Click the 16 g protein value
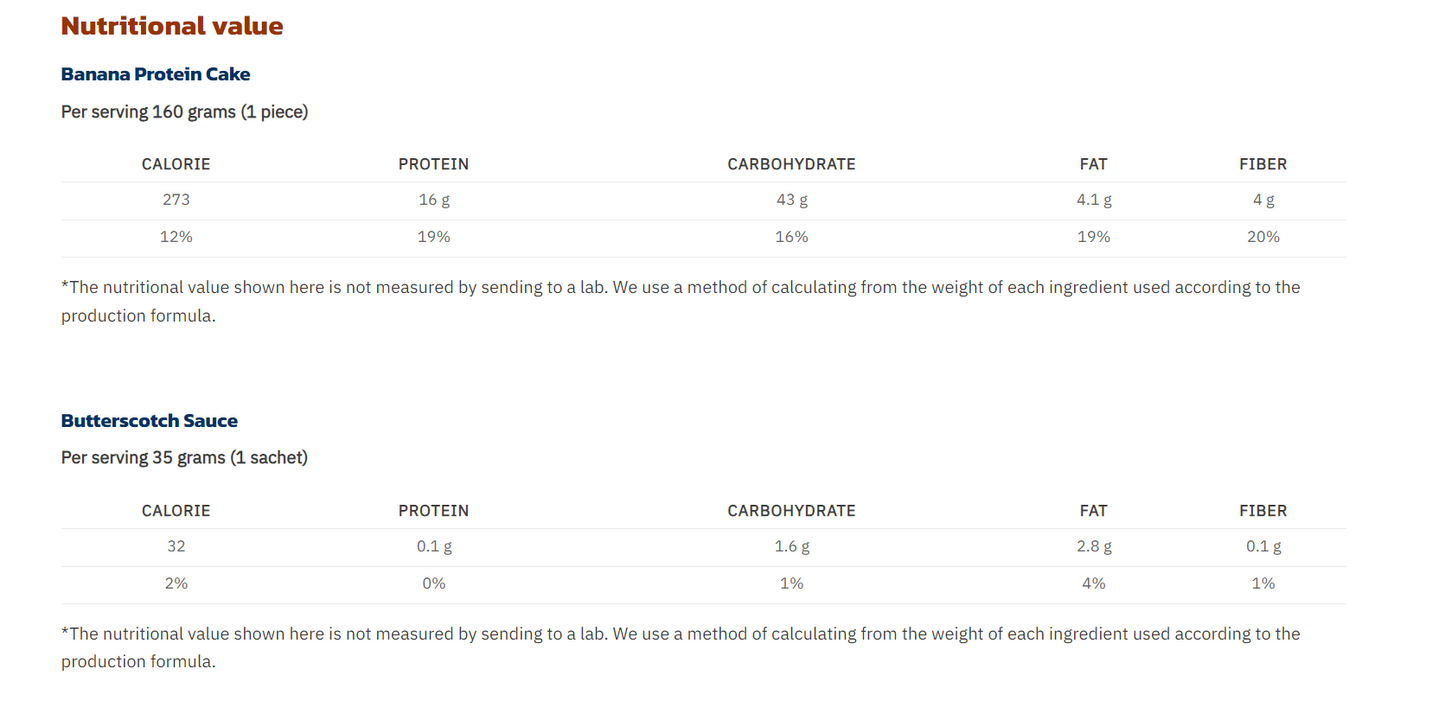Screen dimensions: 1445x720 pos(433,200)
